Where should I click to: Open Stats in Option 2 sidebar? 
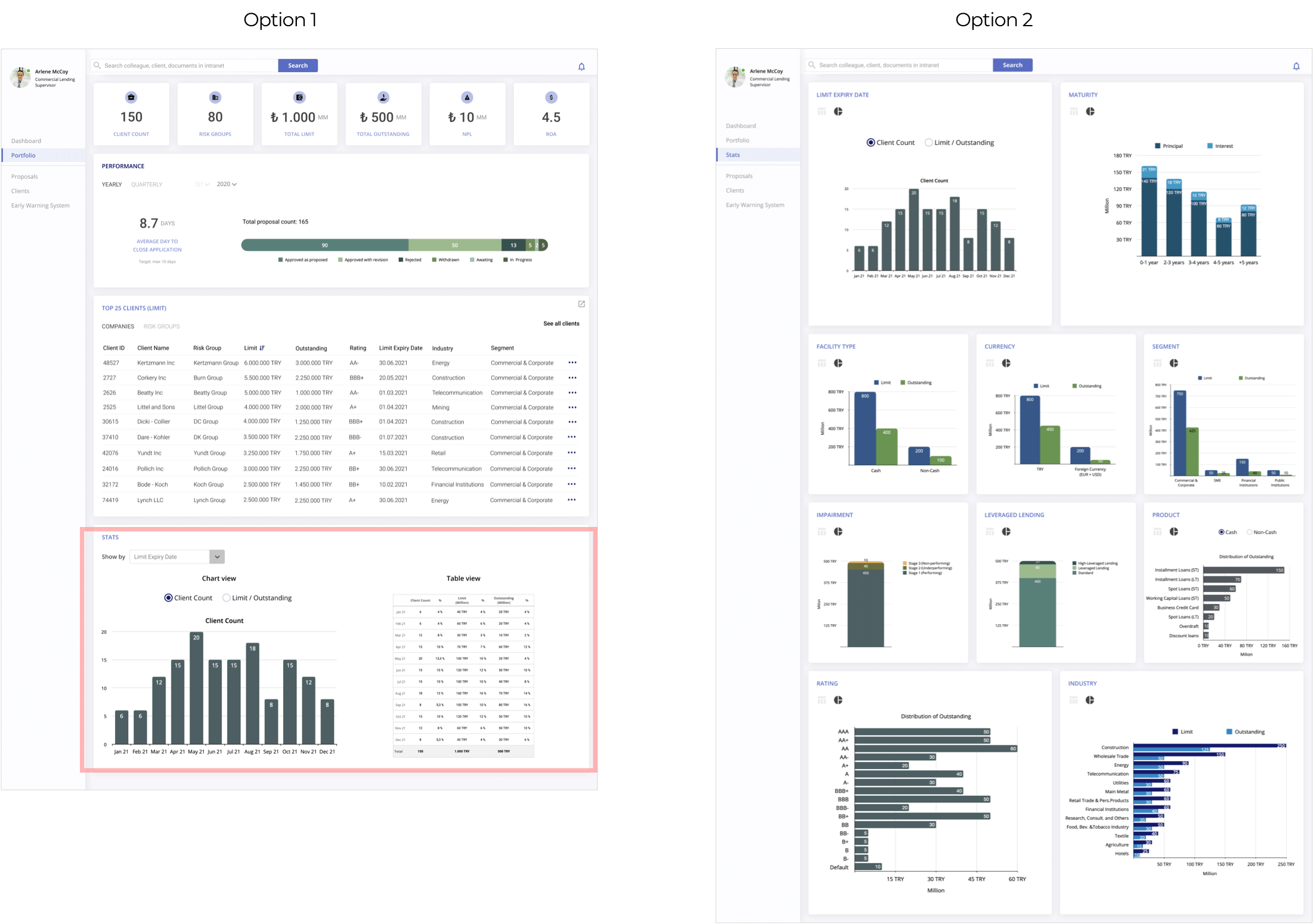758,155
